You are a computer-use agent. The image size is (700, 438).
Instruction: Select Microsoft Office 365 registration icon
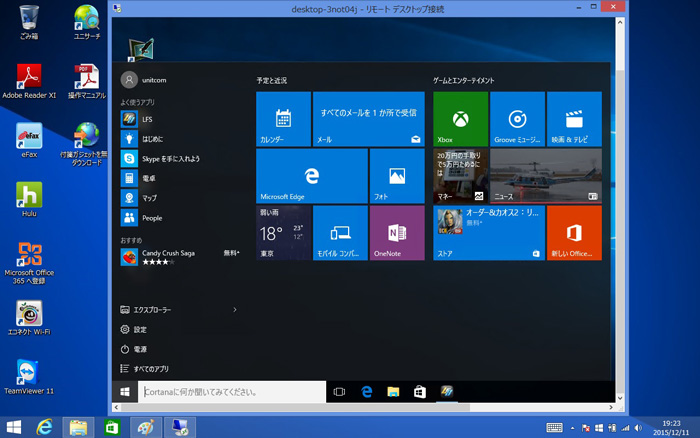[x=29, y=263]
